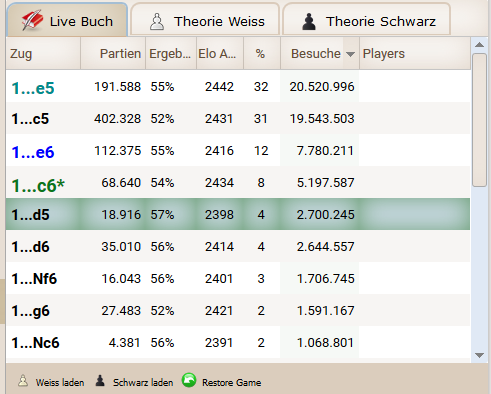
Task: Click the black pawn Theorie Schwarz icon
Action: point(309,22)
